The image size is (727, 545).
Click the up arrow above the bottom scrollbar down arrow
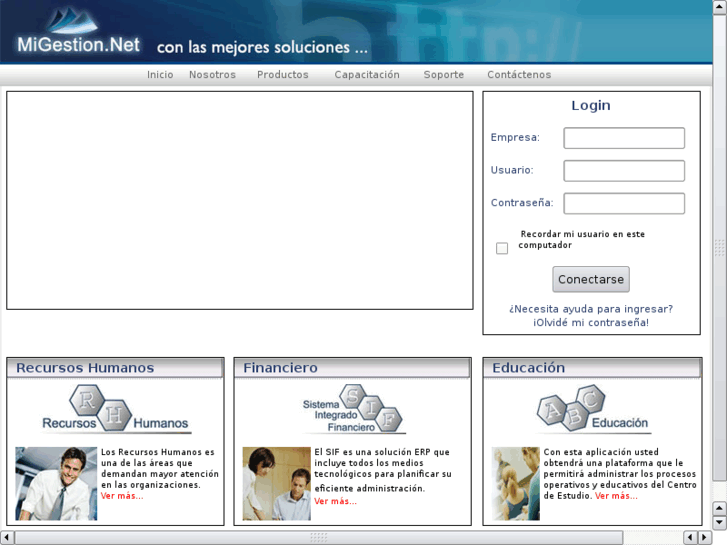click(720, 508)
